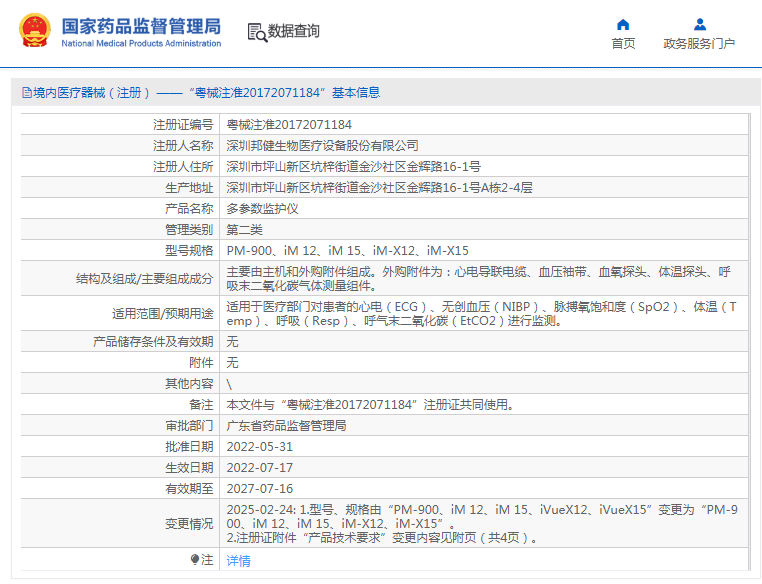Image resolution: width=762 pixels, height=584 pixels.
Task: Select expiry date 2027-07-16
Action: (x=260, y=488)
